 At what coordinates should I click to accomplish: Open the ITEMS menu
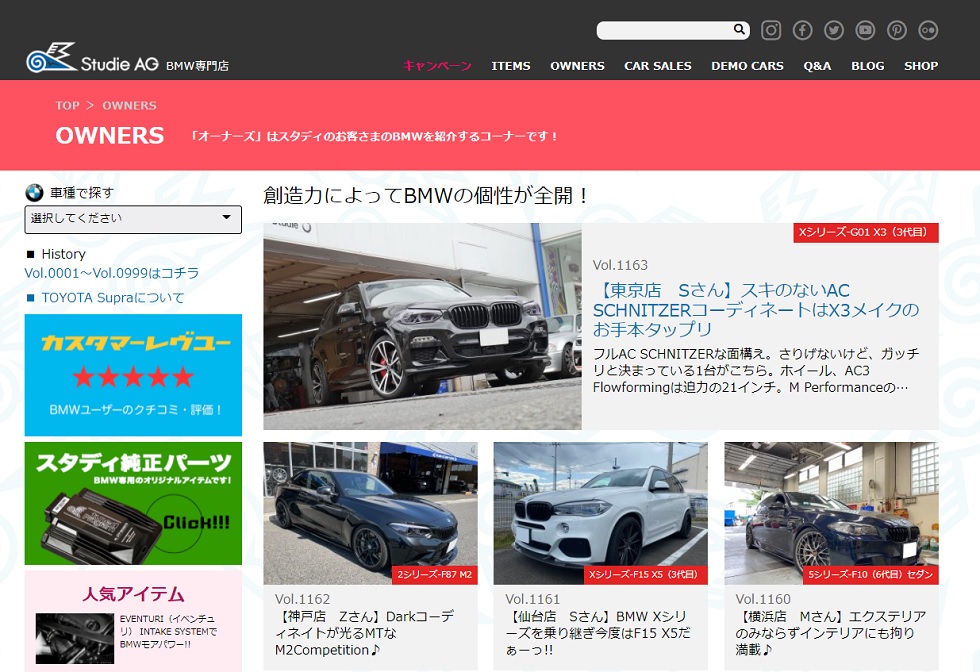click(x=511, y=66)
